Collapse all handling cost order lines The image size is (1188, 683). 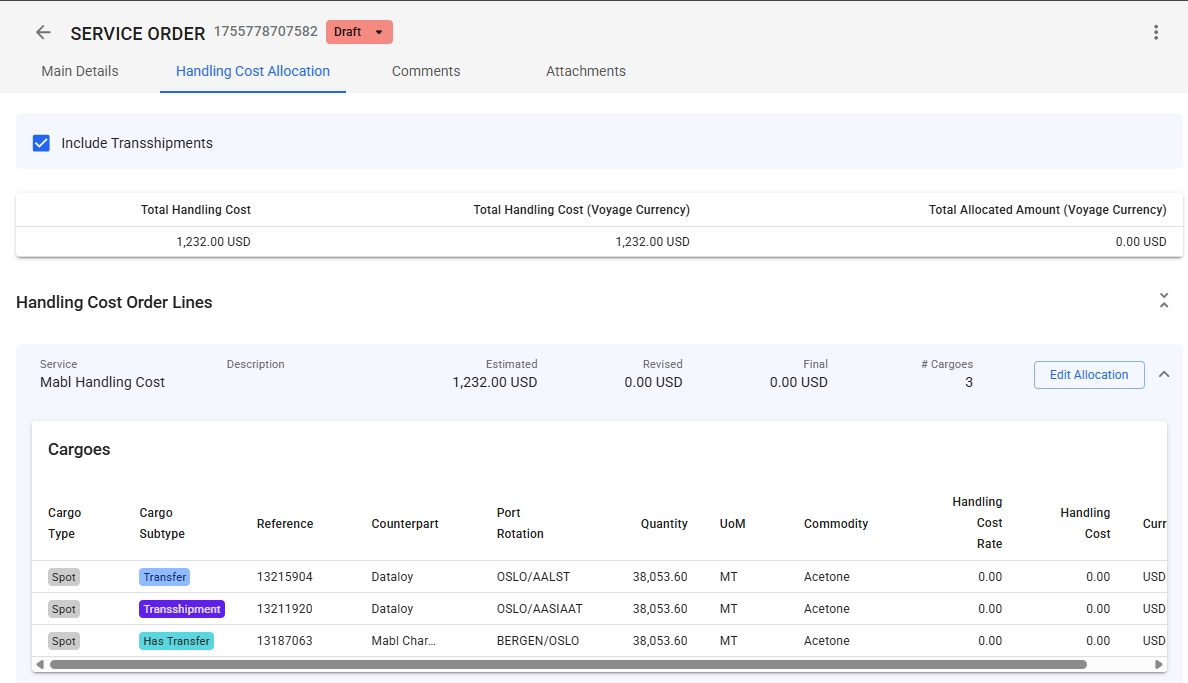click(x=1163, y=301)
